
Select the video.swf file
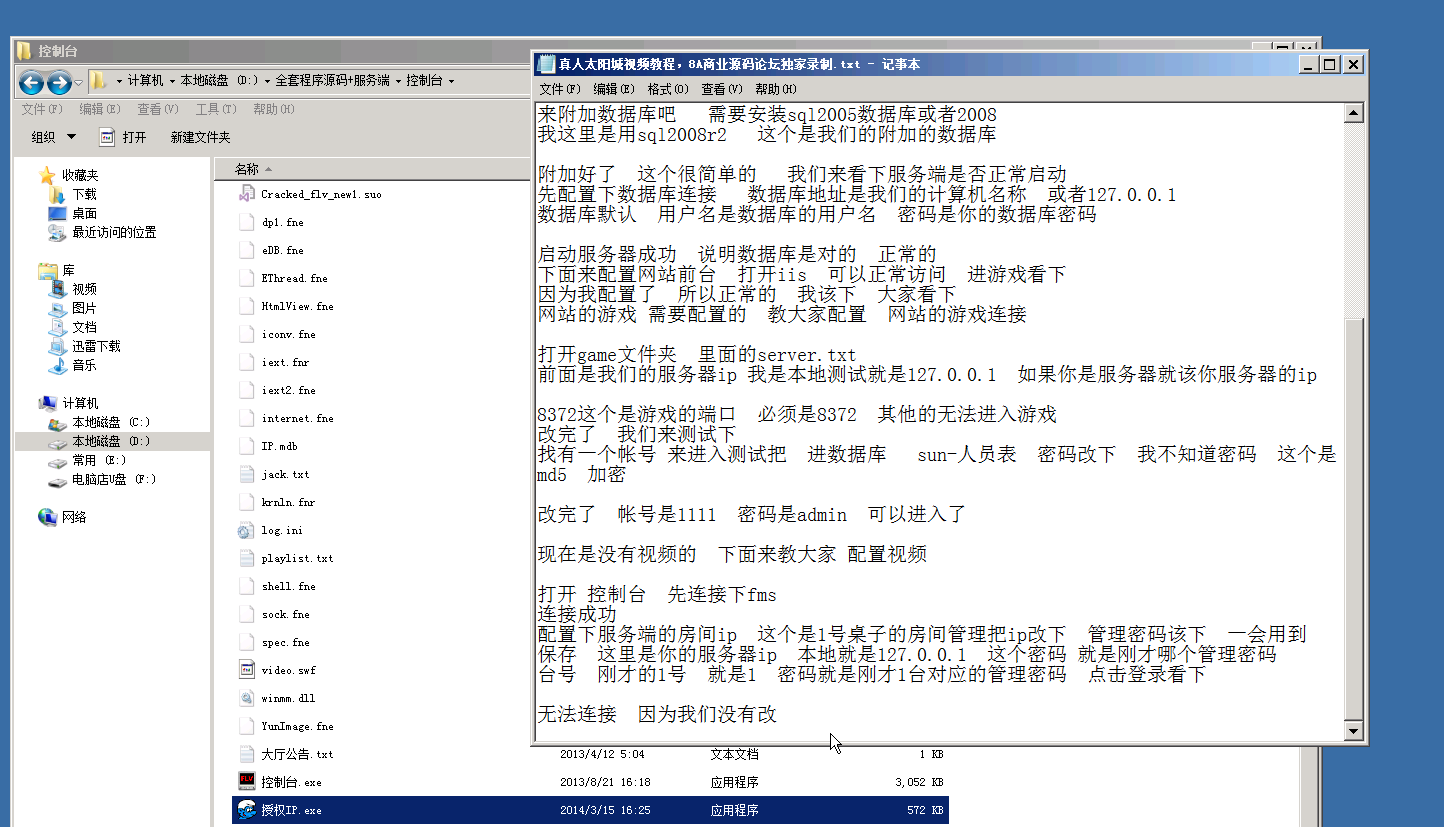click(288, 670)
